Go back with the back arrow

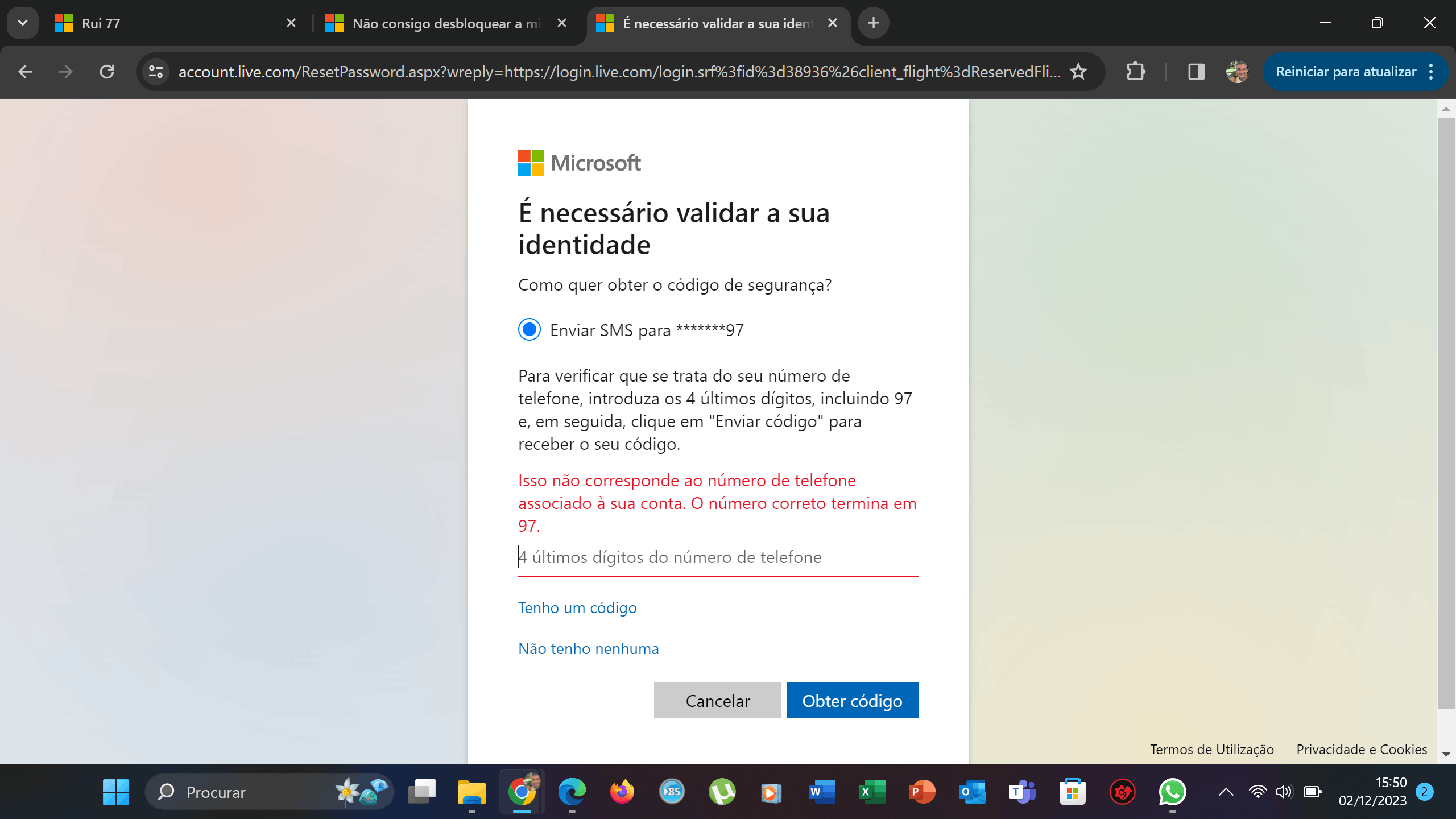click(25, 72)
